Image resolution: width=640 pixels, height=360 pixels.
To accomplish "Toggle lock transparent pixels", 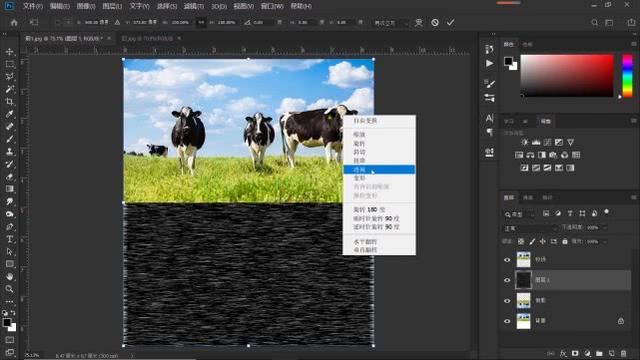I will [521, 242].
